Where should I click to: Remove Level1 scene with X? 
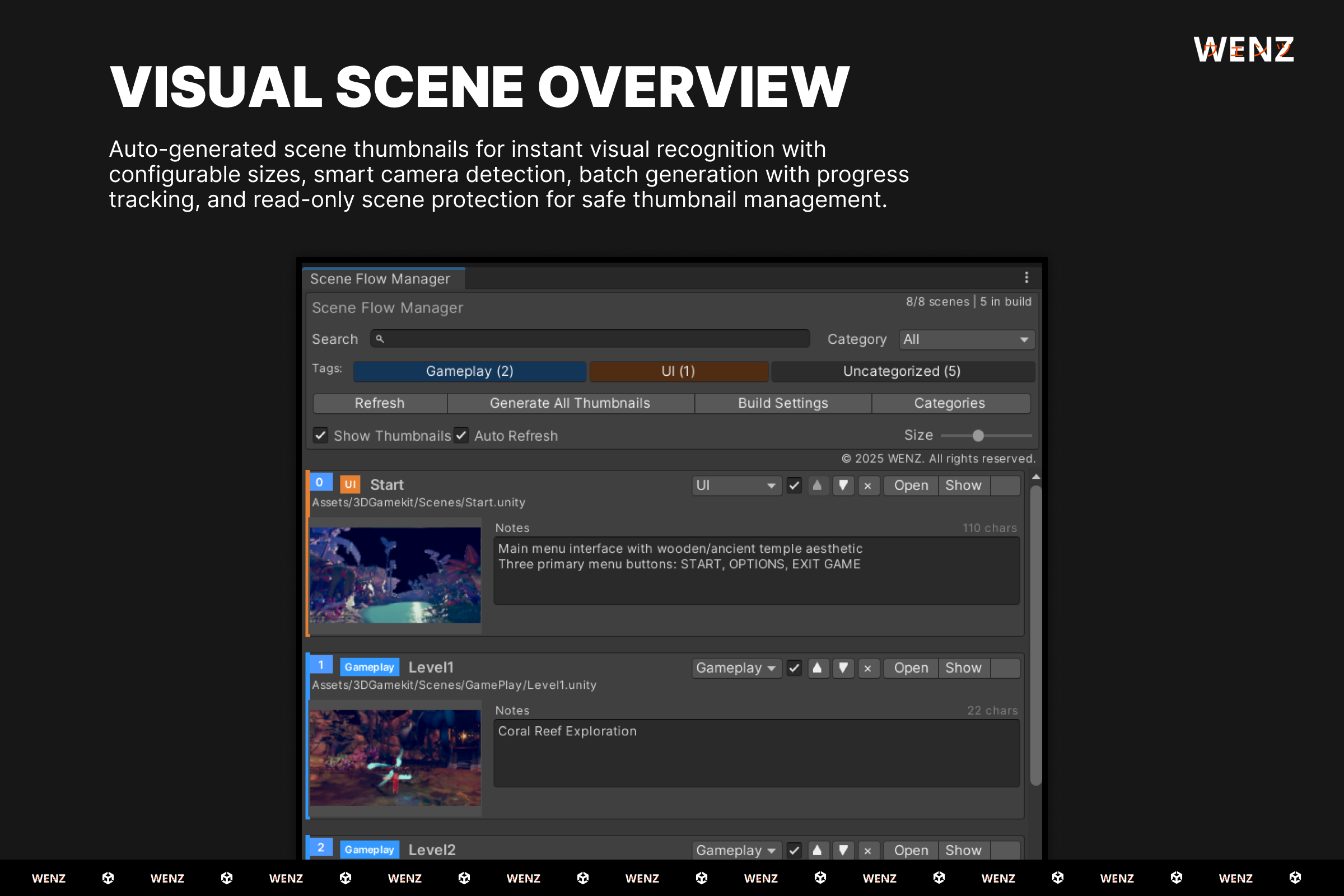pyautogui.click(x=868, y=668)
